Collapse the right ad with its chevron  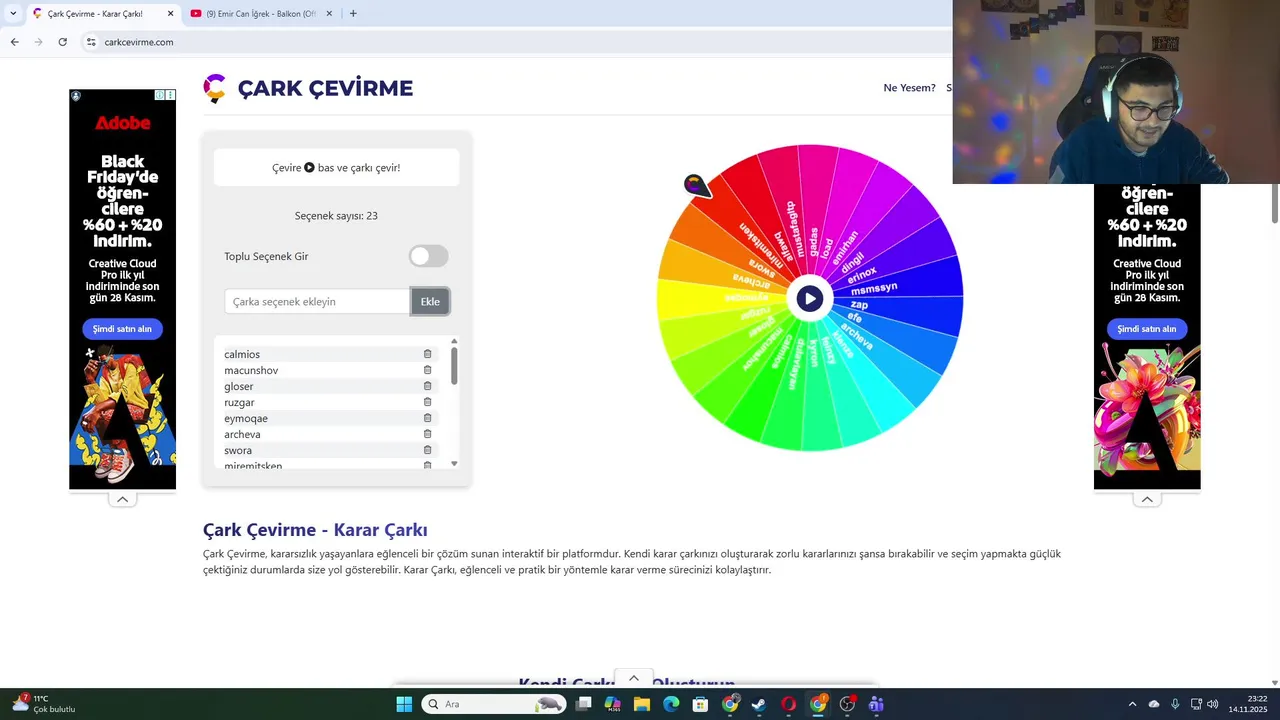coord(1147,499)
